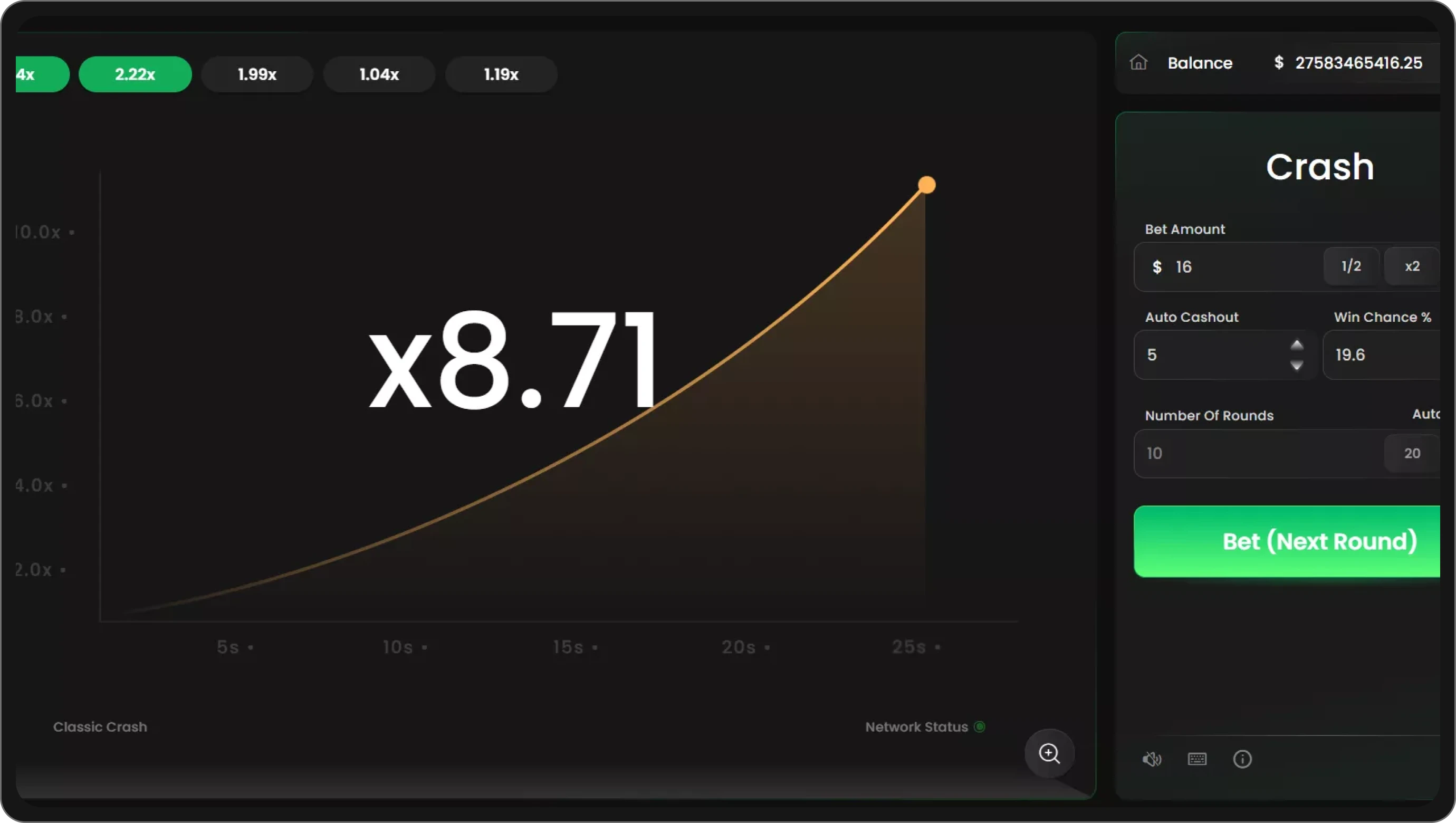
Task: Mute sound with the speaker icon
Action: pyautogui.click(x=1151, y=759)
